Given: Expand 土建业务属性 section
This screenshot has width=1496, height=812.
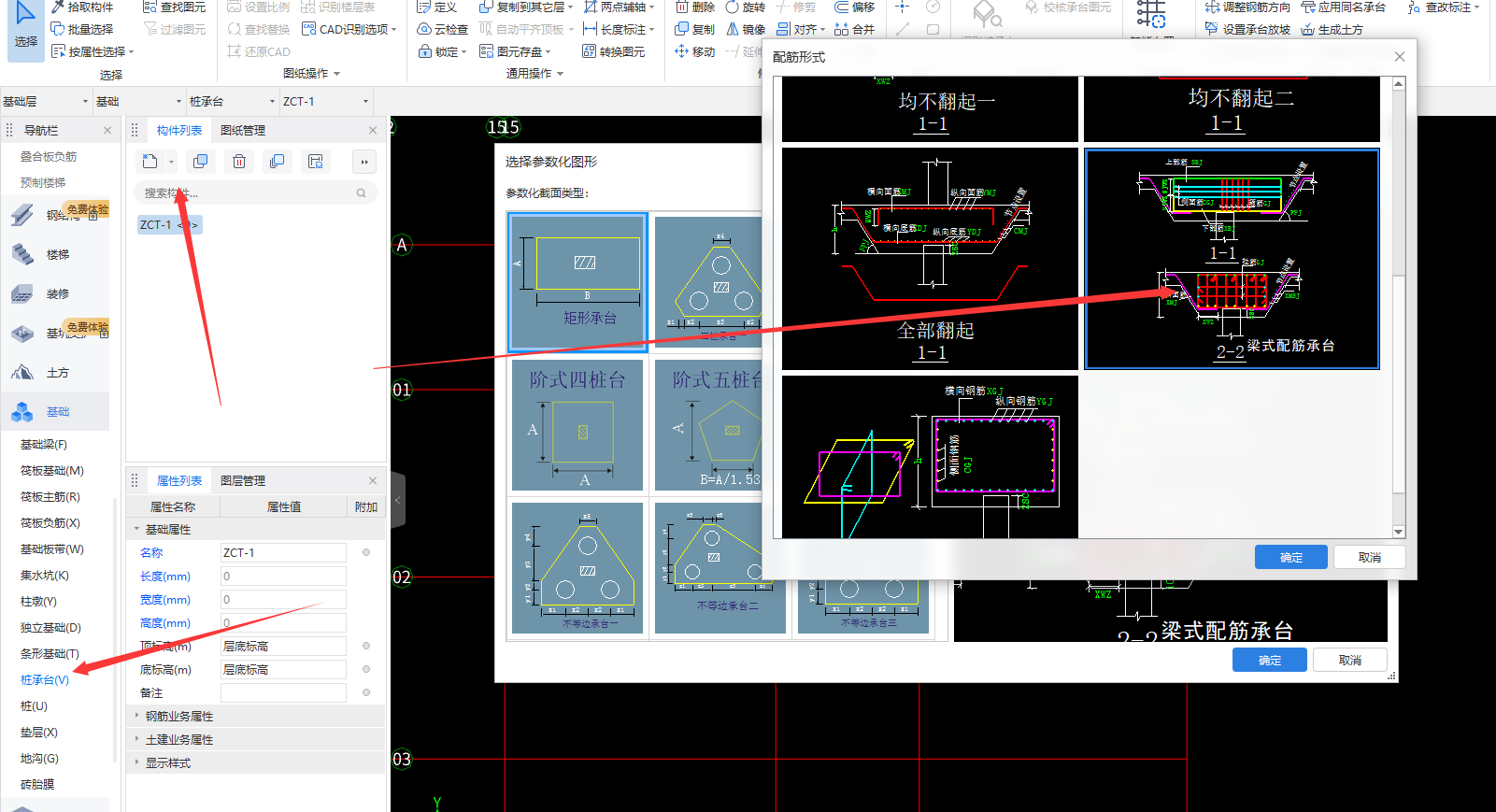Looking at the screenshot, I should click(x=137, y=739).
